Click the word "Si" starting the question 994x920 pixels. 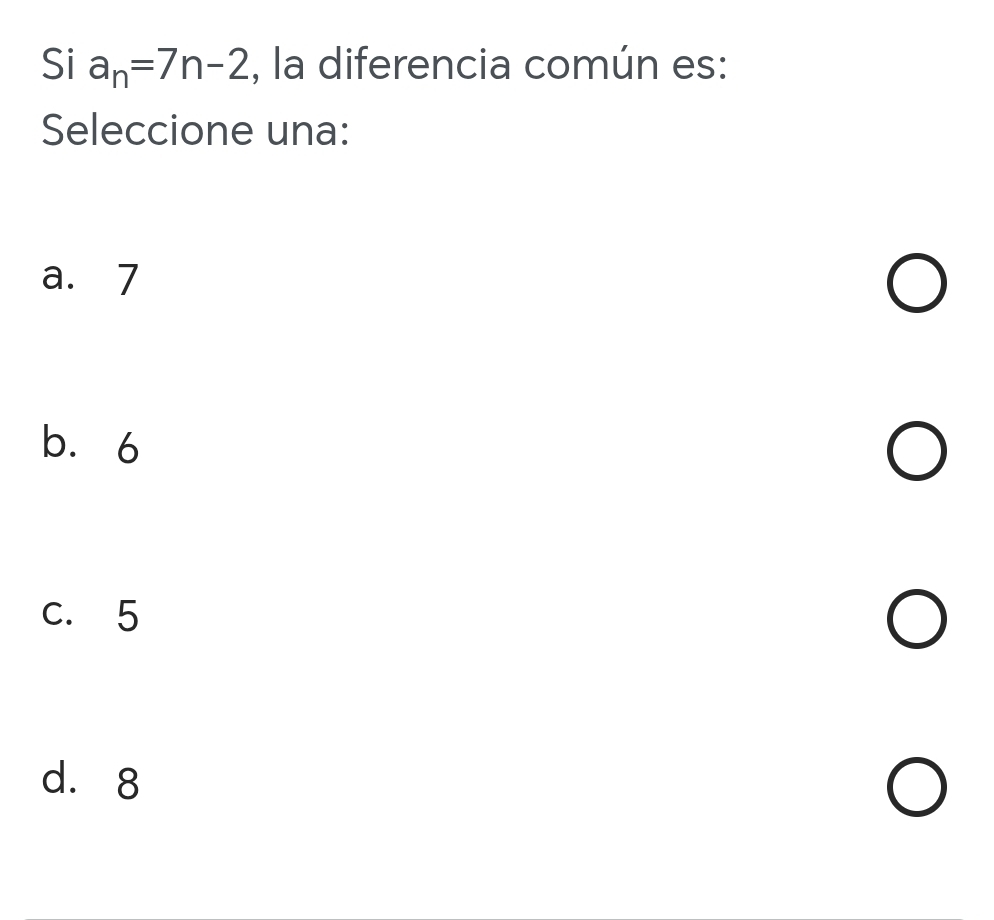click(x=58, y=66)
